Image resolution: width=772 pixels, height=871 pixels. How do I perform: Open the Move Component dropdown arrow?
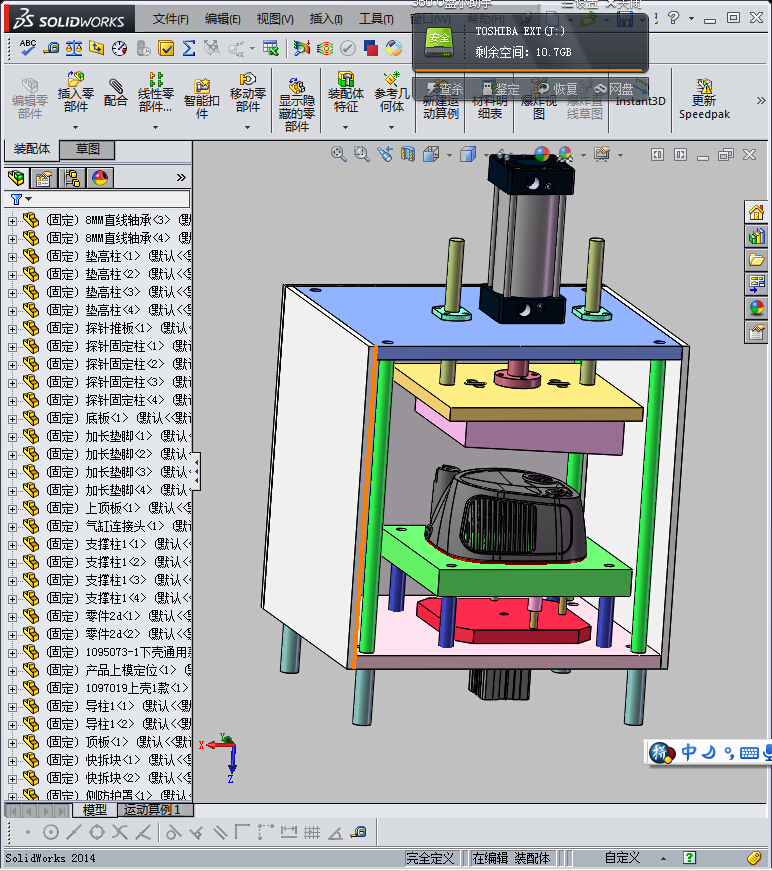click(x=248, y=127)
